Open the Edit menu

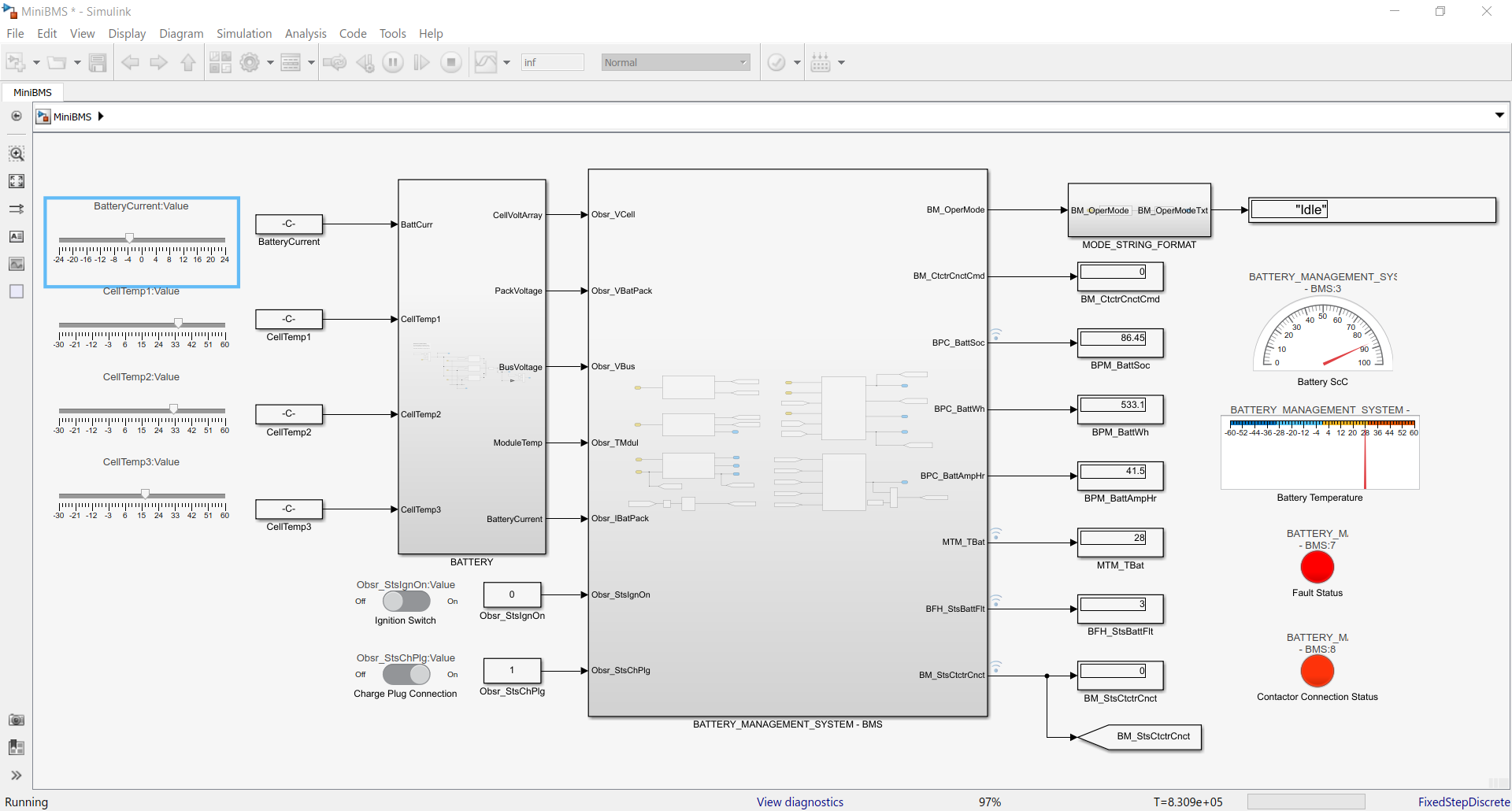click(x=47, y=33)
